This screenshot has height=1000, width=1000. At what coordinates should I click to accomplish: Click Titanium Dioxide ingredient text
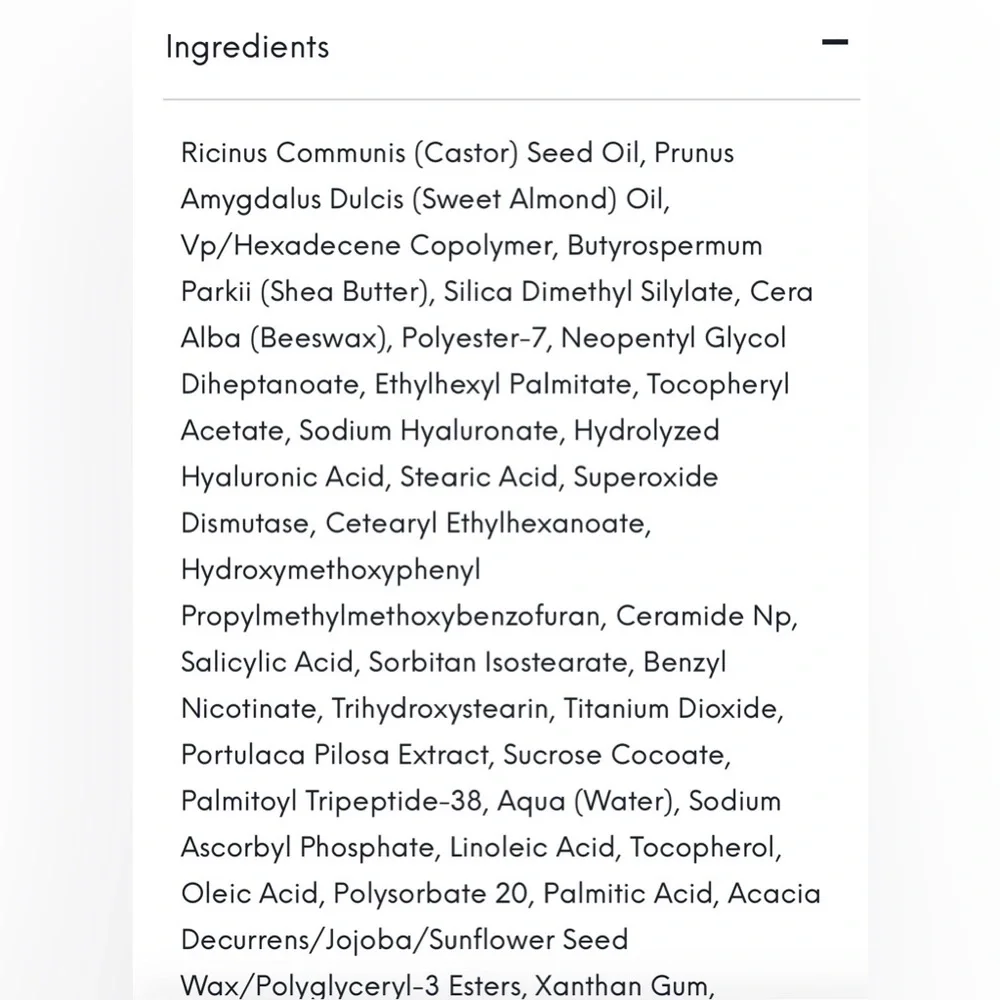click(673, 709)
